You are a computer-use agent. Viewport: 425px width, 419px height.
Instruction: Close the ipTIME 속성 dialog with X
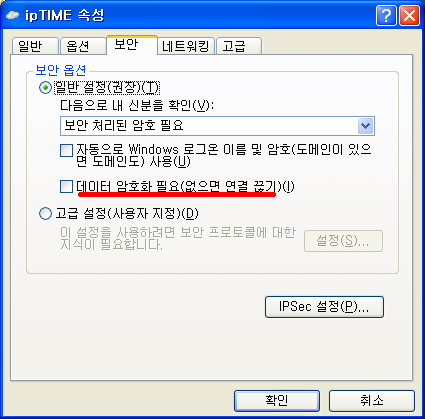pyautogui.click(x=410, y=15)
